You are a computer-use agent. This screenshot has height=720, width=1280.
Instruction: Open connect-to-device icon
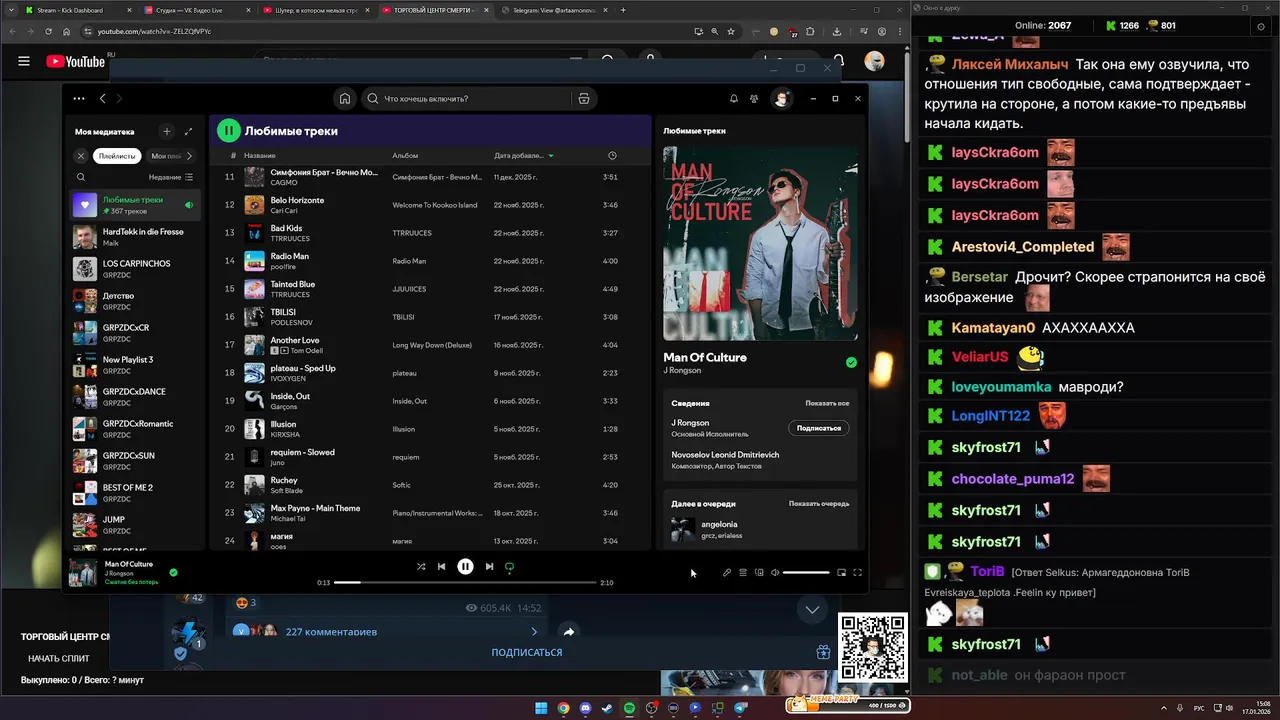pyautogui.click(x=759, y=573)
